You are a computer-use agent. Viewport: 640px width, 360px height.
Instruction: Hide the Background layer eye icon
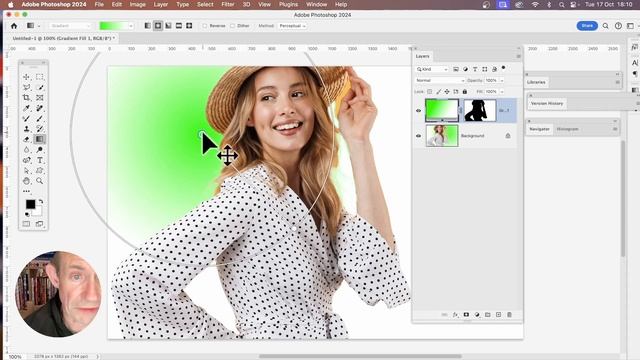click(418, 136)
